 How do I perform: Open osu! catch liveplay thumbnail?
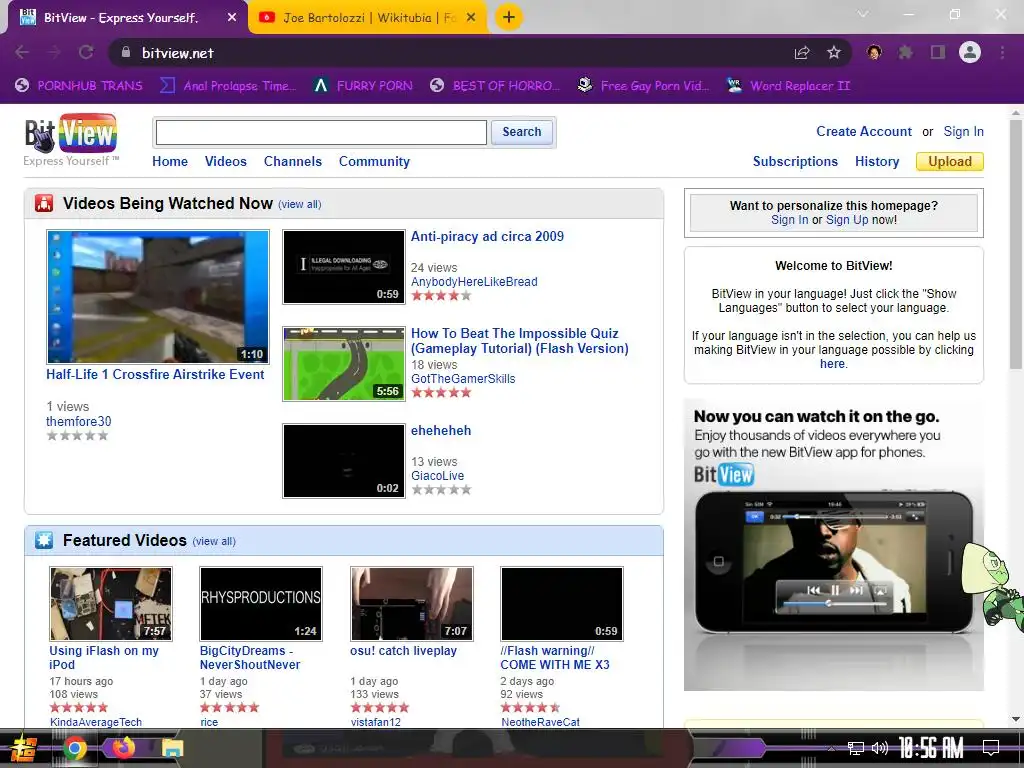411,603
